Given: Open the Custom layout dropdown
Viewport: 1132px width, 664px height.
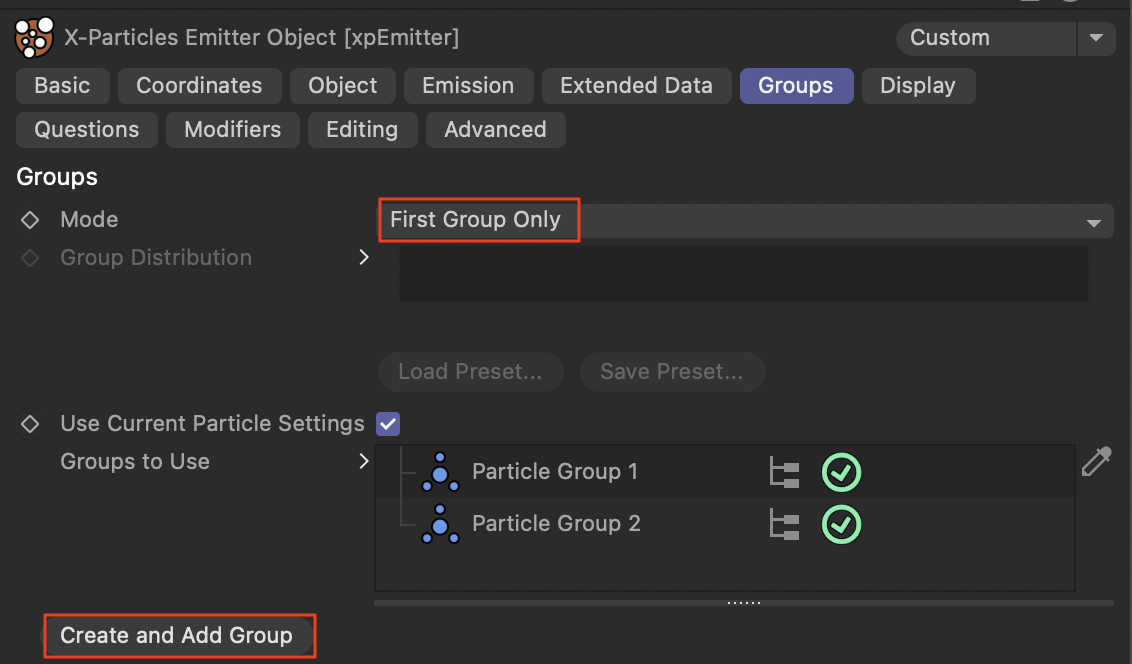Looking at the screenshot, I should [x=986, y=38].
